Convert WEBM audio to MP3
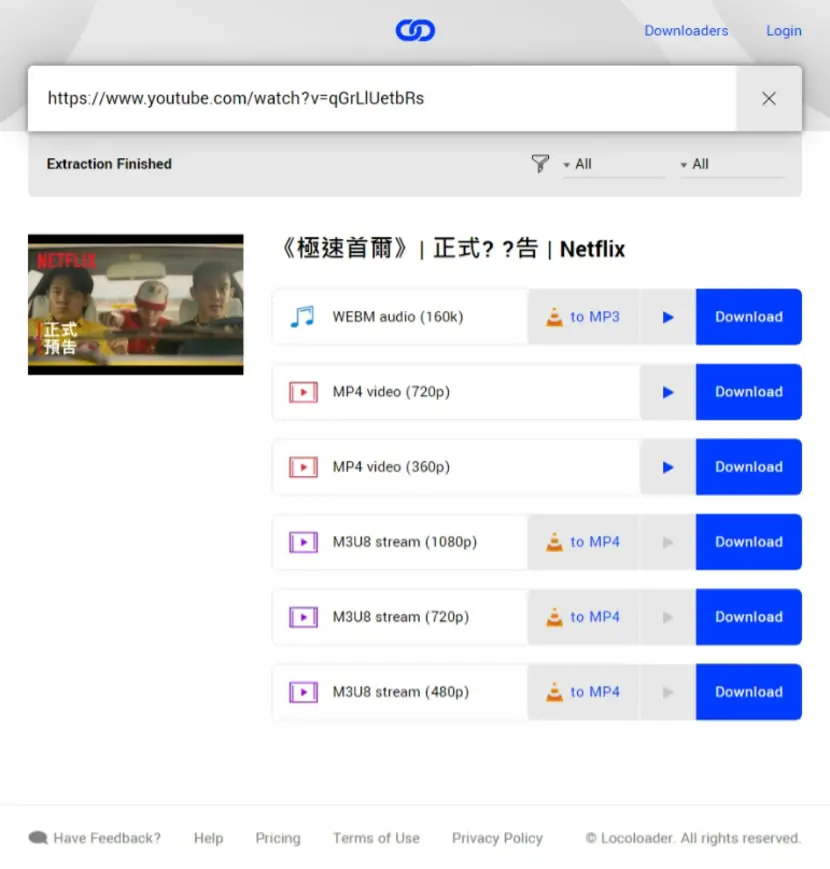The height and width of the screenshot is (869, 830). pos(583,317)
